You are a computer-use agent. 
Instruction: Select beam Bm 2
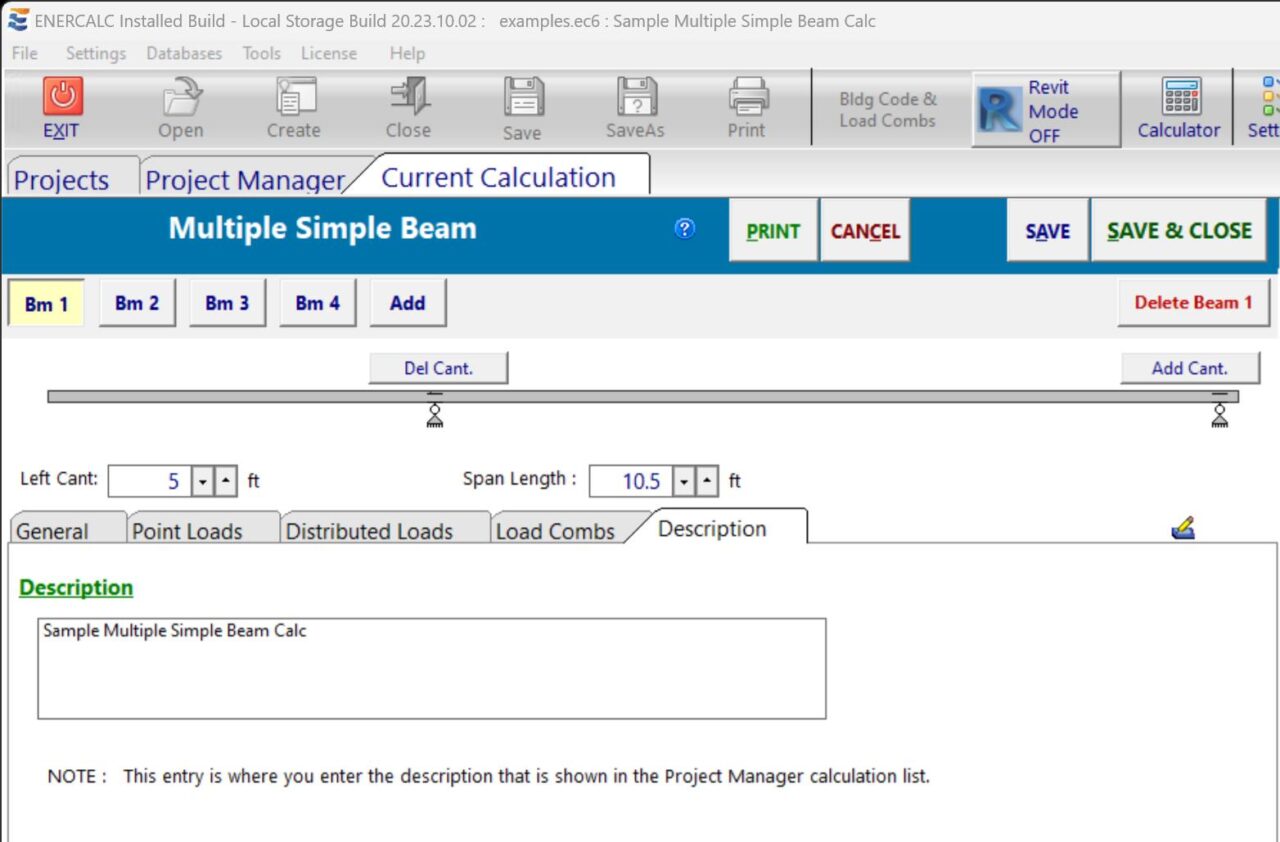click(x=137, y=303)
